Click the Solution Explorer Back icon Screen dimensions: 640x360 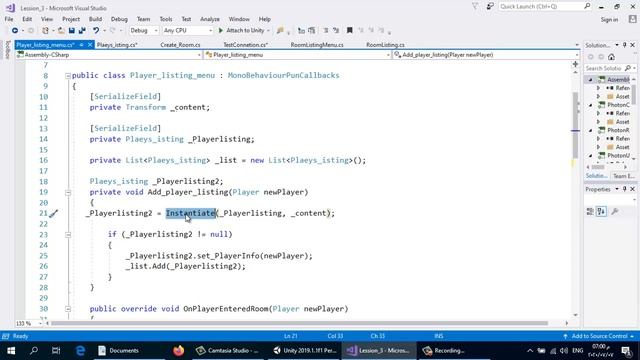[x=591, y=57]
